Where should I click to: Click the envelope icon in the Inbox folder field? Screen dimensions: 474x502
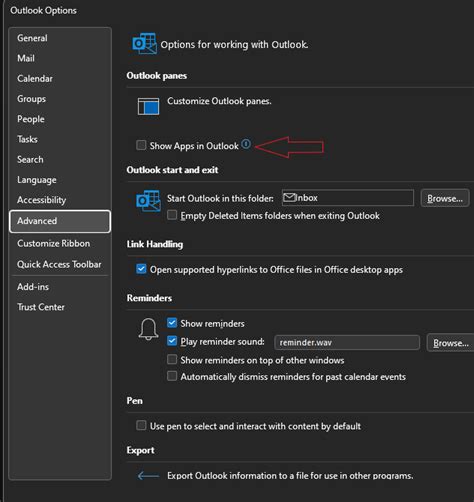click(x=289, y=198)
